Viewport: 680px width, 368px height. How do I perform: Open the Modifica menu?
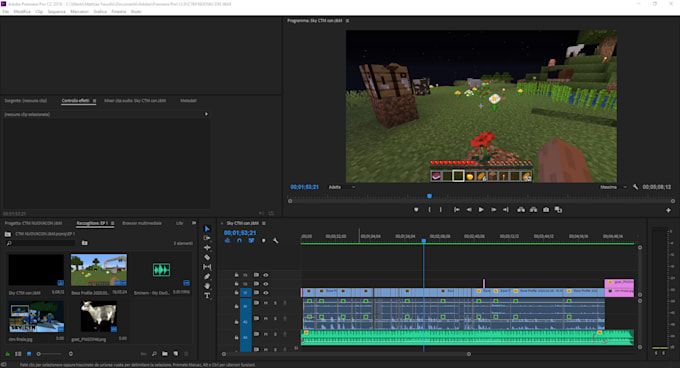[22, 12]
